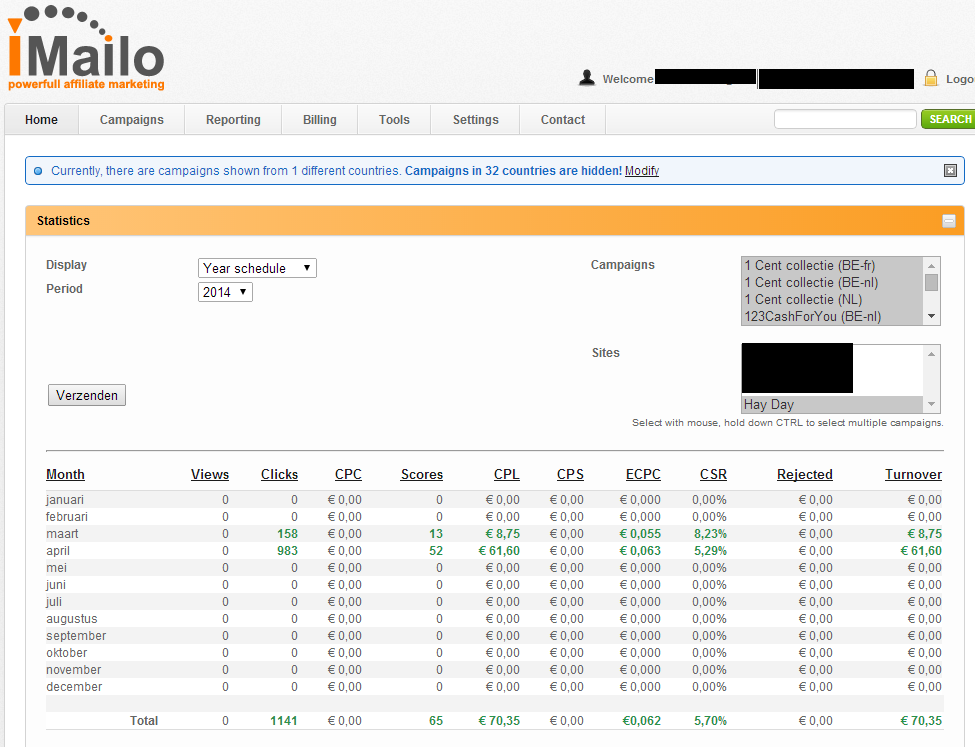975x747 pixels.
Task: Sort table by CSR column
Action: point(713,475)
